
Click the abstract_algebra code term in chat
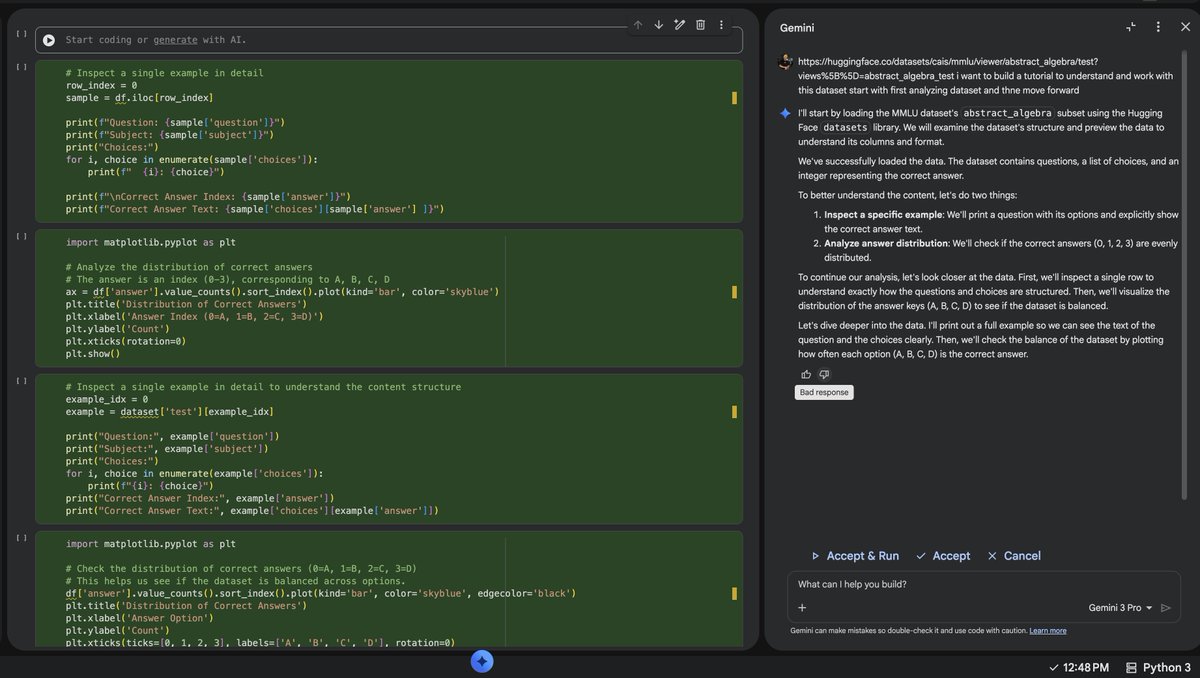coord(1007,113)
